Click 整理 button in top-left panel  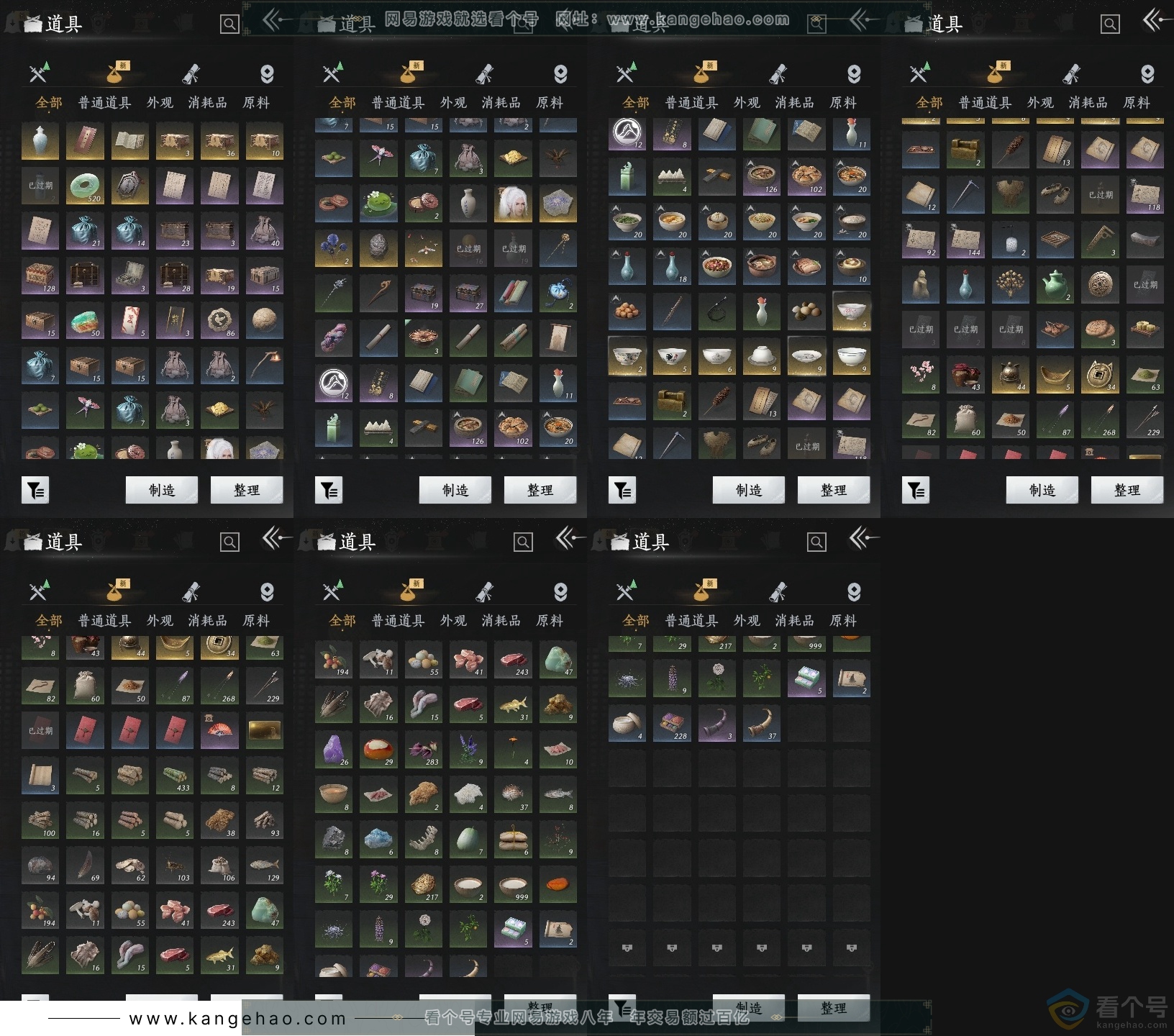247,490
